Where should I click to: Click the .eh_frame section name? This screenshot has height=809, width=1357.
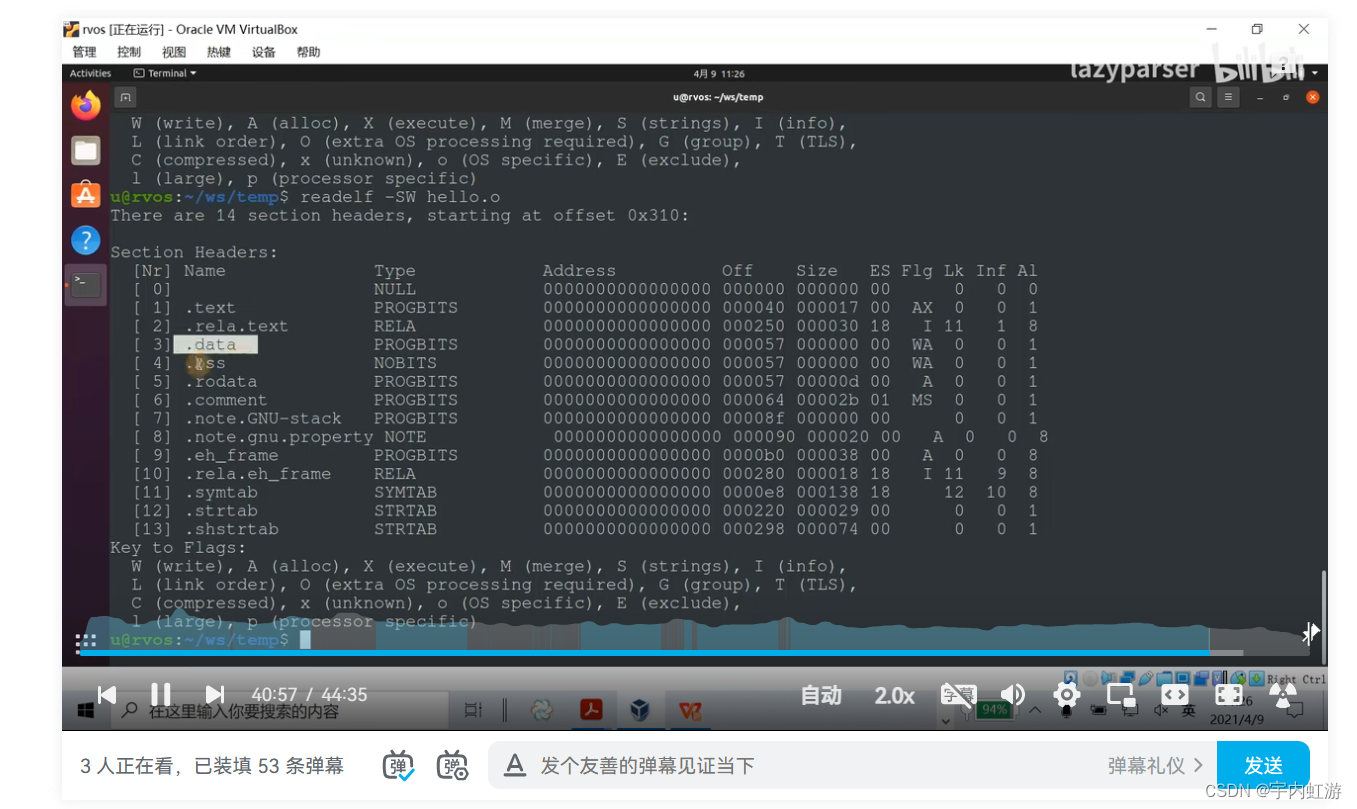(232, 455)
